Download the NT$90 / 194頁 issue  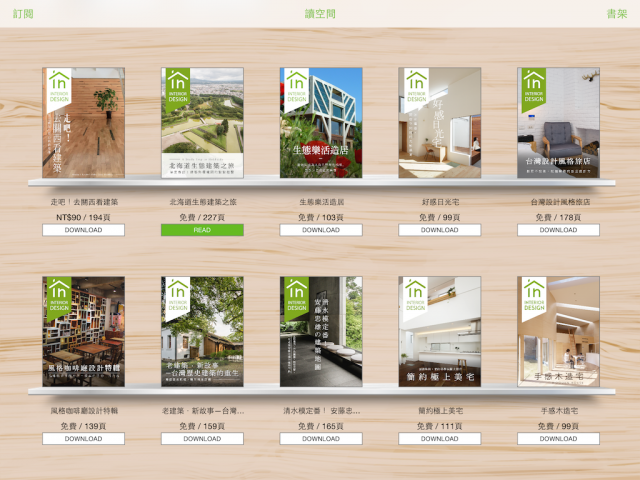[83, 230]
